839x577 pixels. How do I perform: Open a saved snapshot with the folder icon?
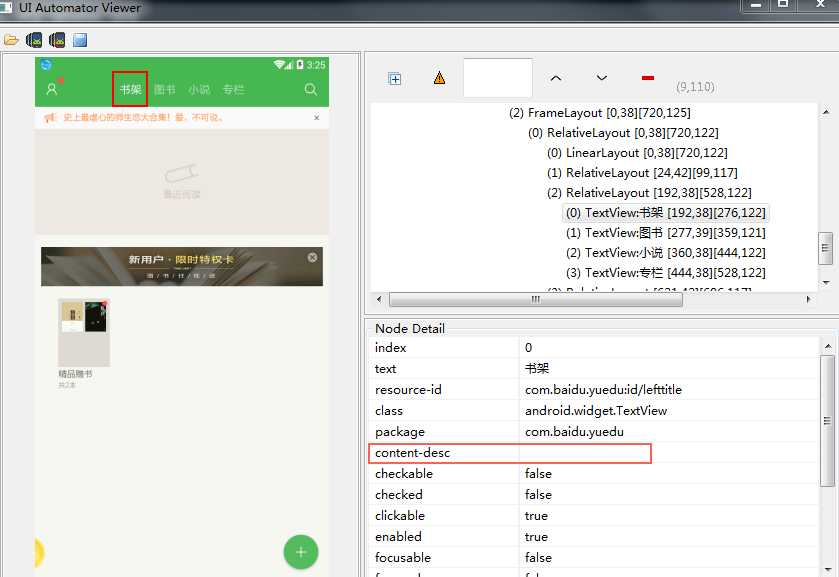11,40
